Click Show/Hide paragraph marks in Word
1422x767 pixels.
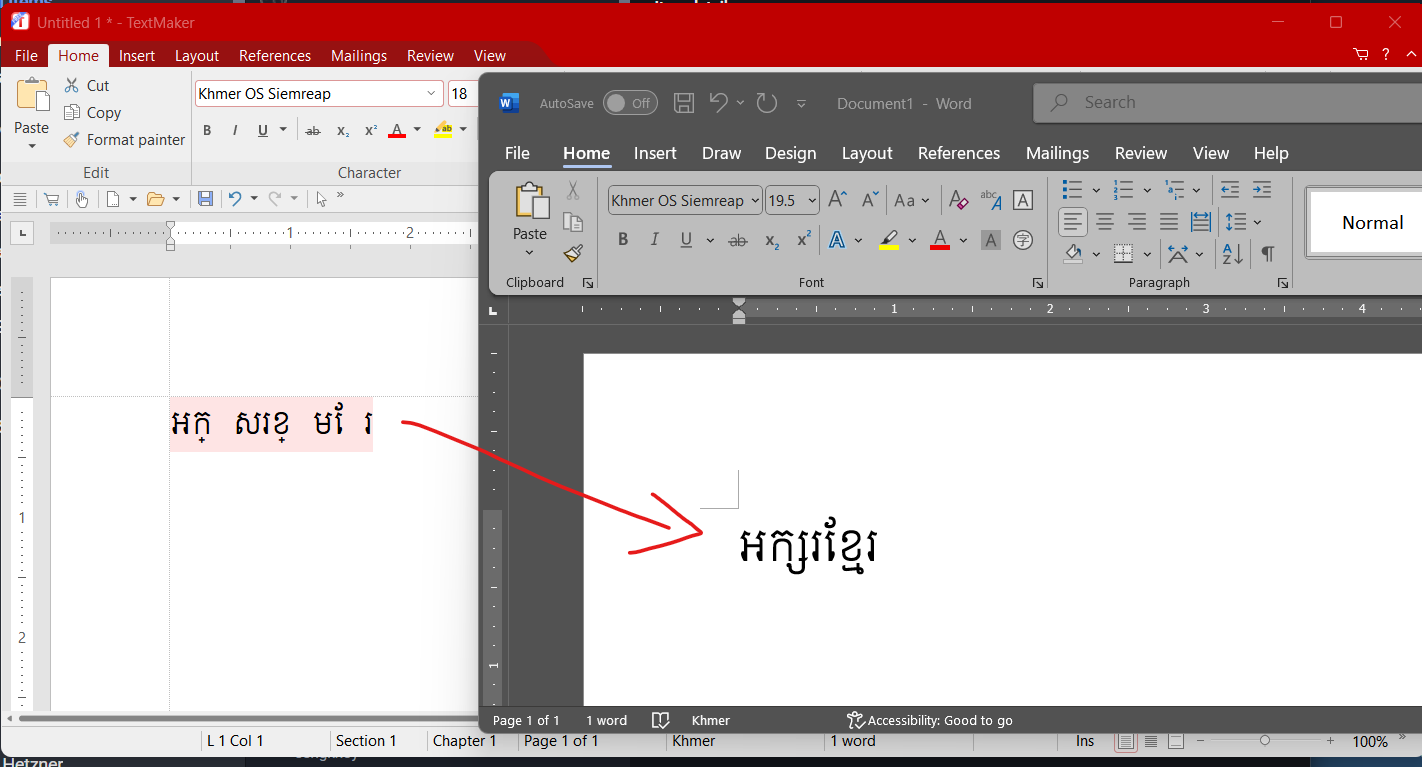pyautogui.click(x=1268, y=254)
